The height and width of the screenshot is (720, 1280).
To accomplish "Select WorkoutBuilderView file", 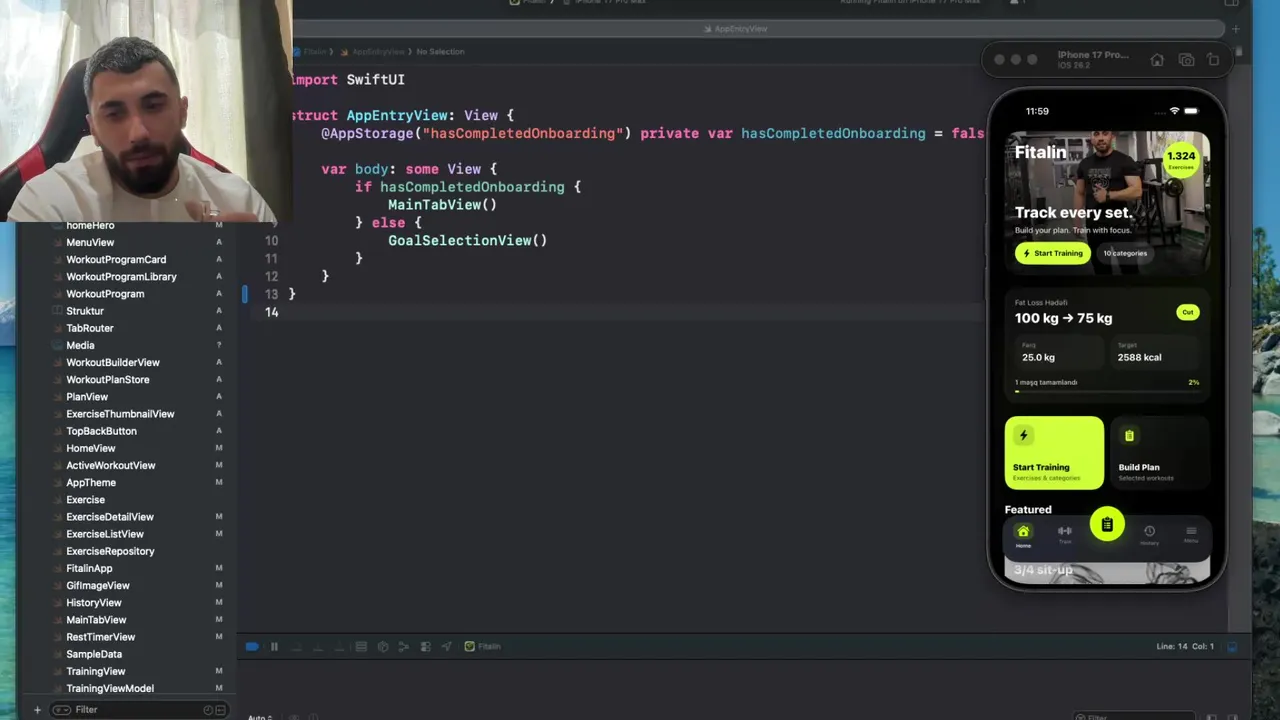I will coord(113,363).
